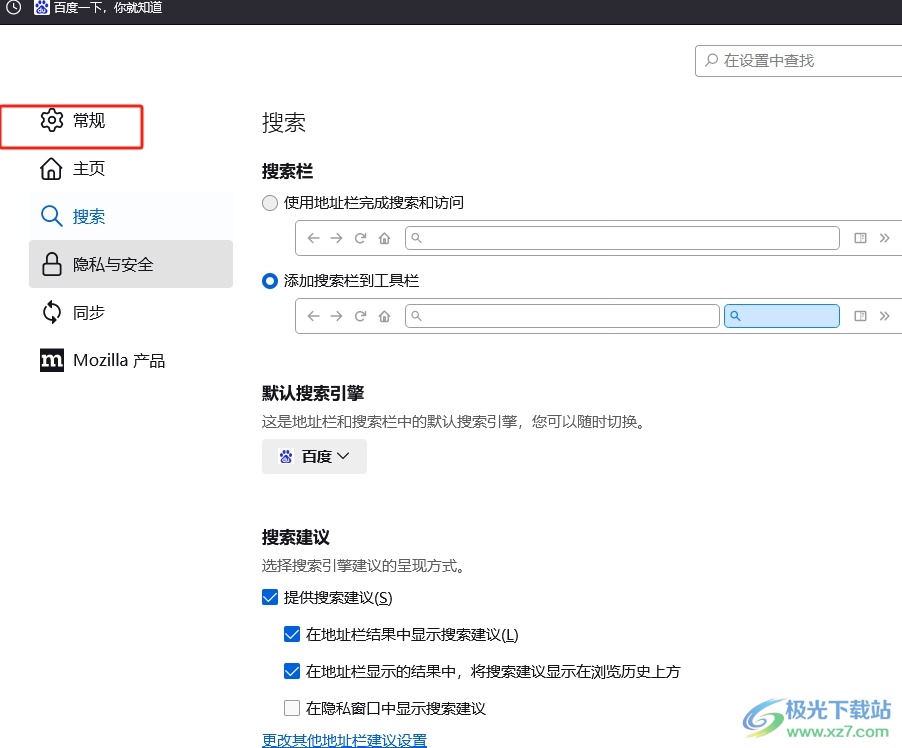
Task: Select 添加搜索栏到工具栏 radio option
Action: pos(270,281)
